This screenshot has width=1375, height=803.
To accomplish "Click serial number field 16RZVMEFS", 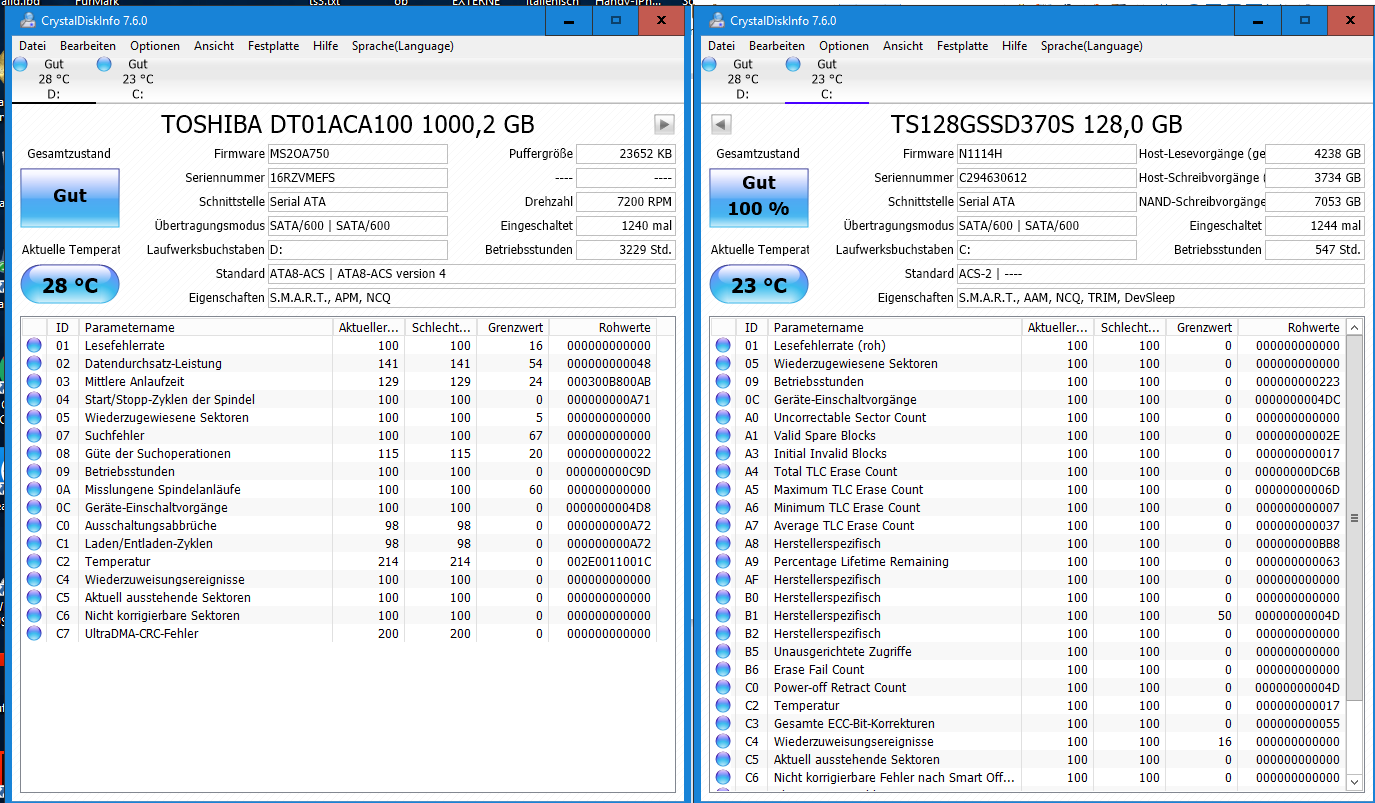I will click(x=357, y=178).
